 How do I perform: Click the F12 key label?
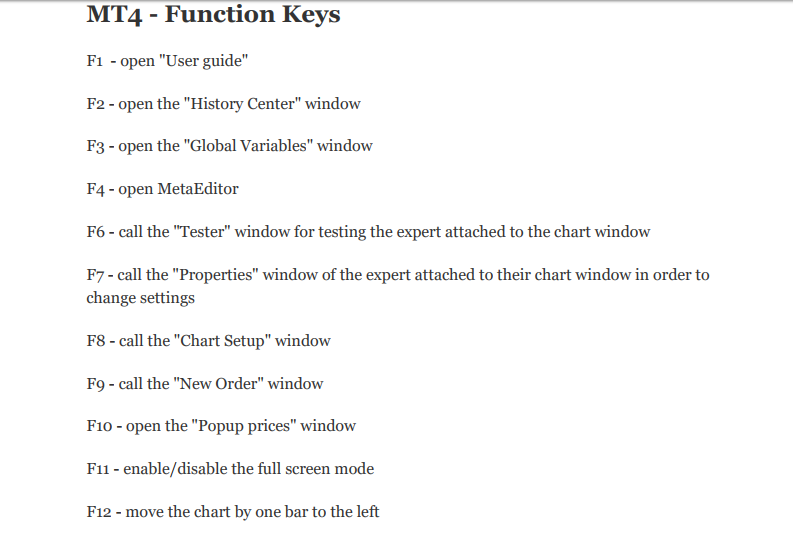point(99,511)
